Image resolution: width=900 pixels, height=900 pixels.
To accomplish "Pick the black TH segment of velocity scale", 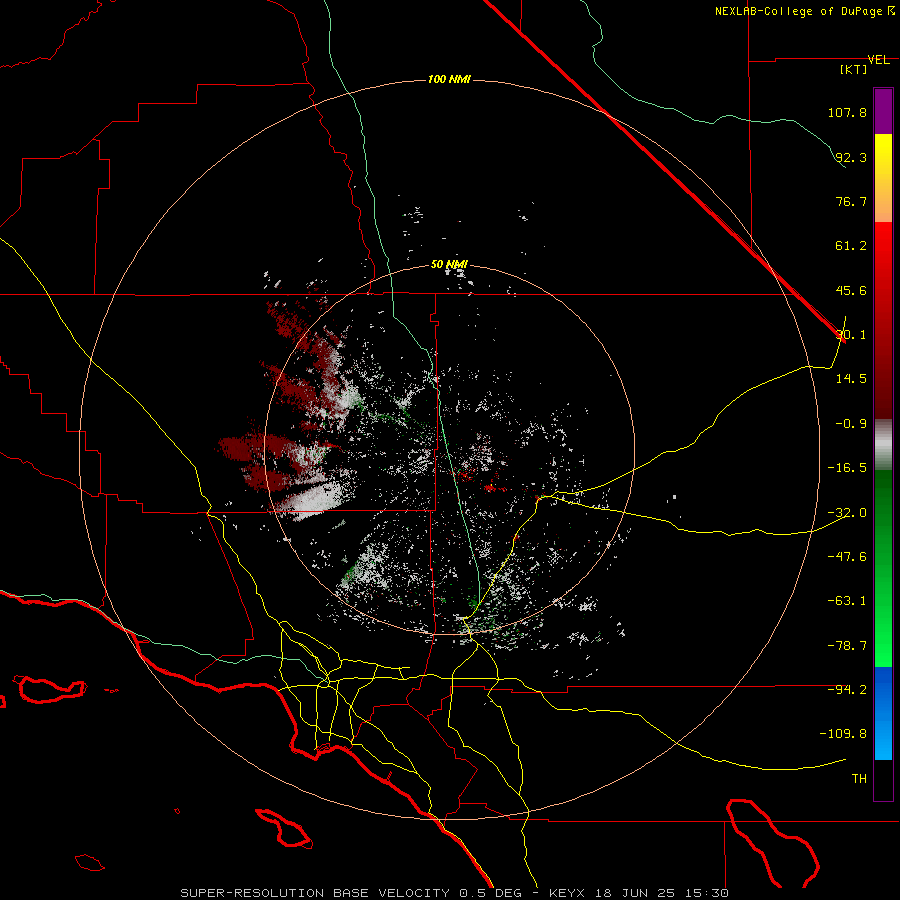I will click(883, 779).
